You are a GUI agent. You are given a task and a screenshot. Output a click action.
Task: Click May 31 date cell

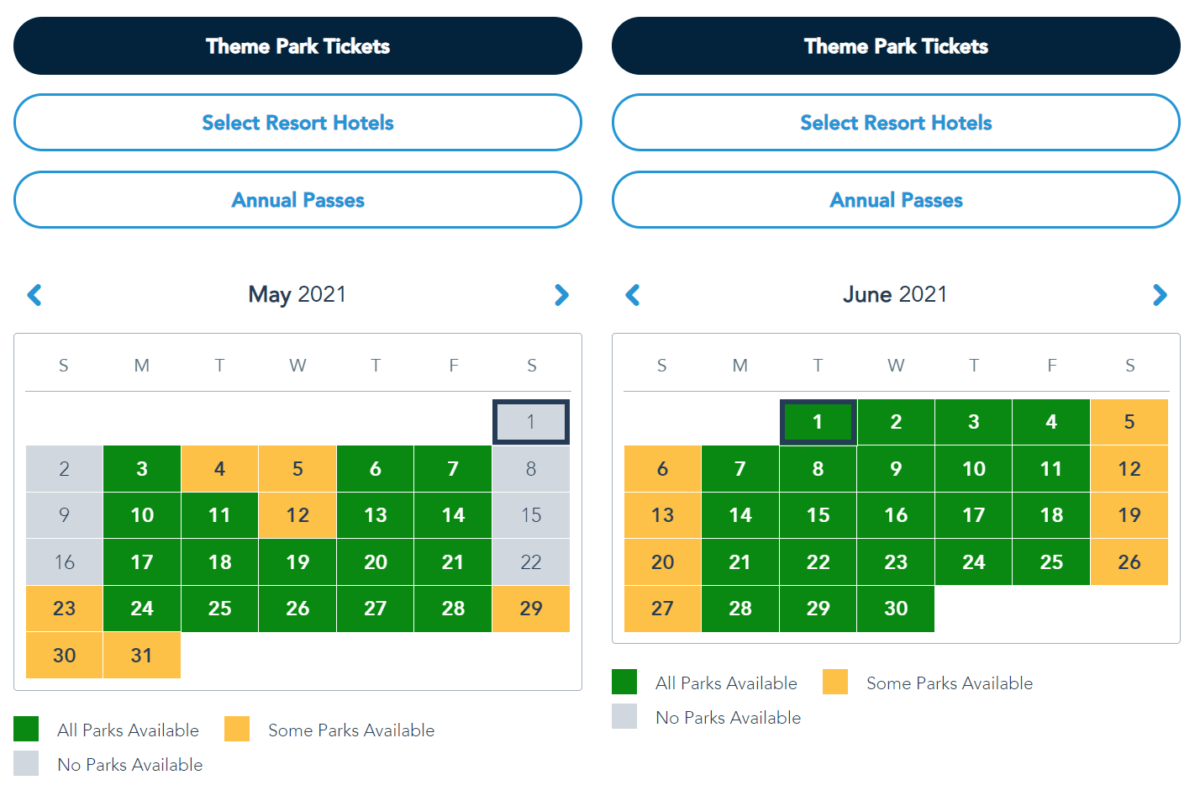[142, 655]
